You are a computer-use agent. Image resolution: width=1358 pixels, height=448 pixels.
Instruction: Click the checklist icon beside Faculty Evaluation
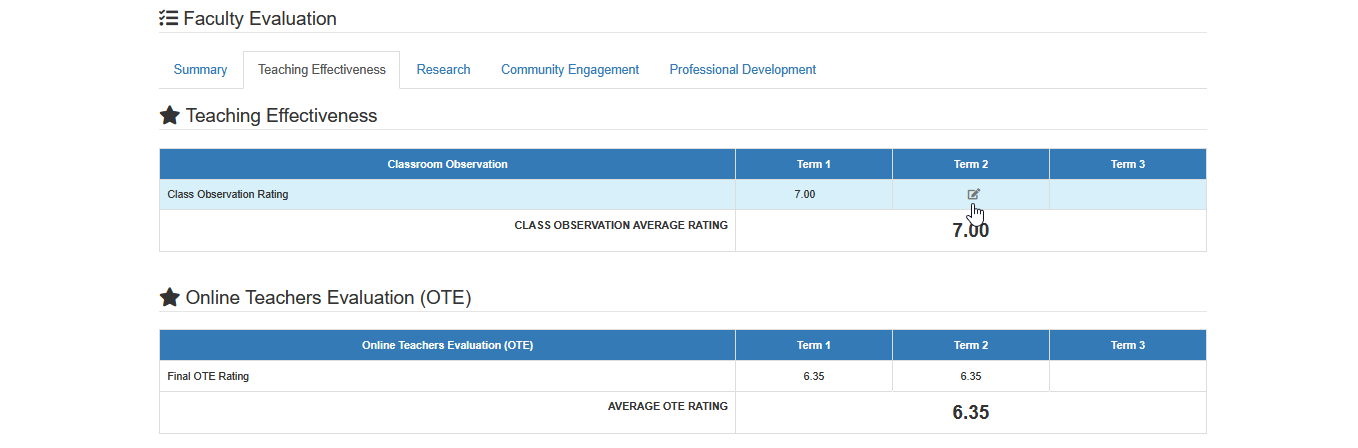point(169,18)
